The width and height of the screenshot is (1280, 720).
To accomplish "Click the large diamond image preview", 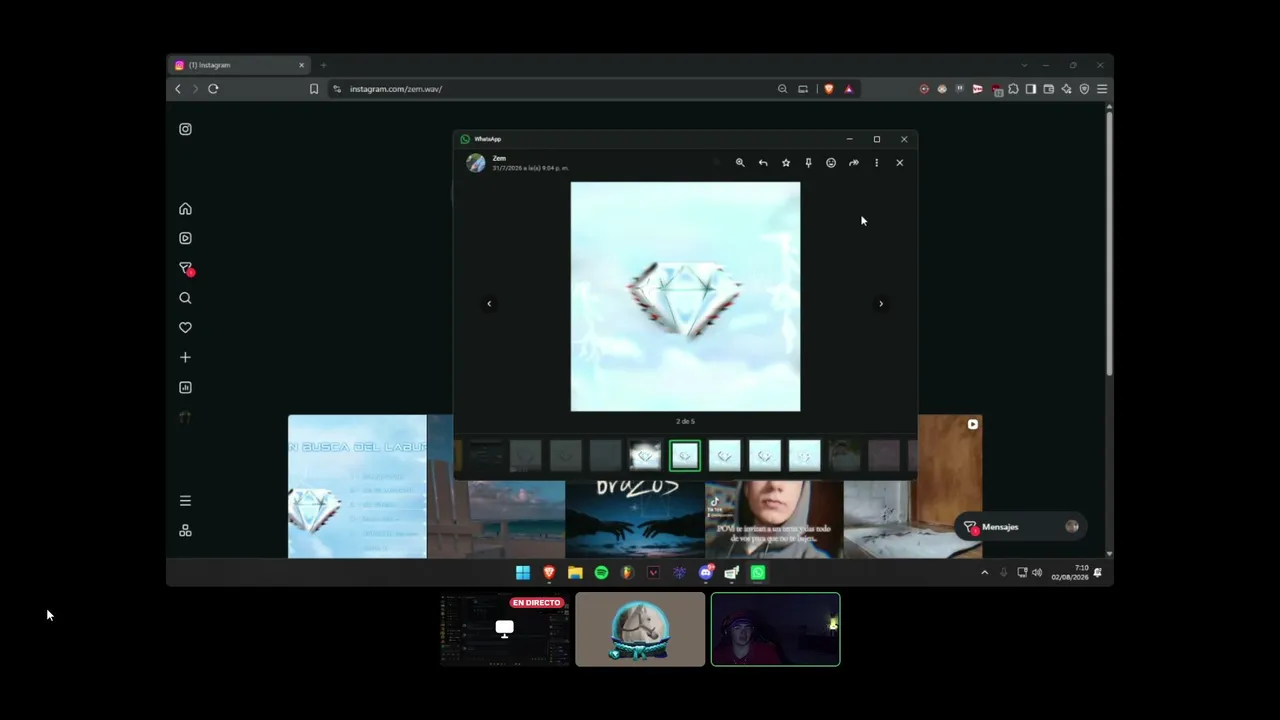I will 685,296.
